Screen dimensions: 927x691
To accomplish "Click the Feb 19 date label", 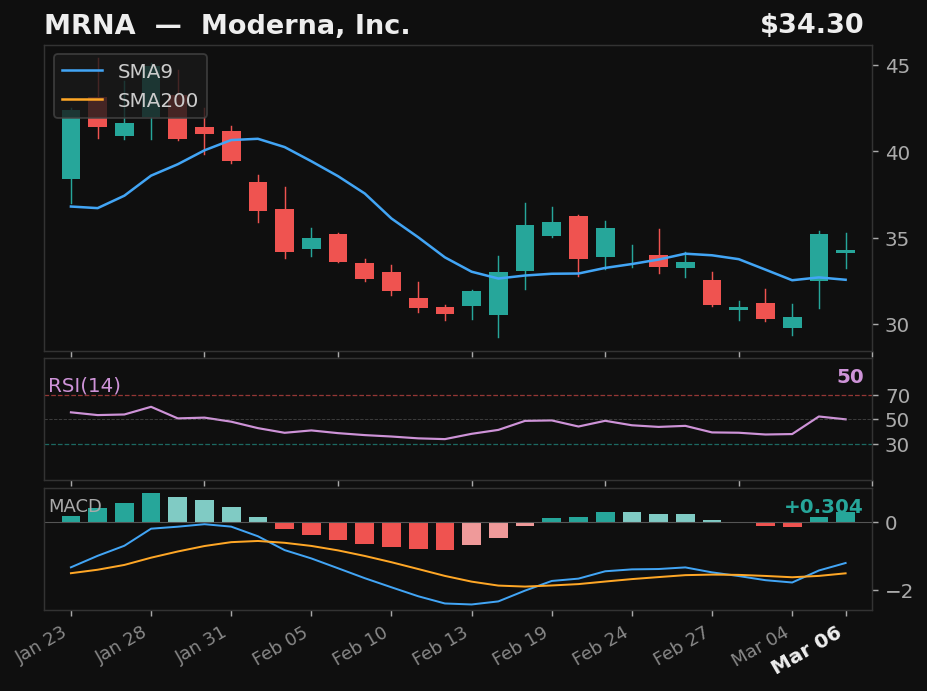I will [520, 644].
